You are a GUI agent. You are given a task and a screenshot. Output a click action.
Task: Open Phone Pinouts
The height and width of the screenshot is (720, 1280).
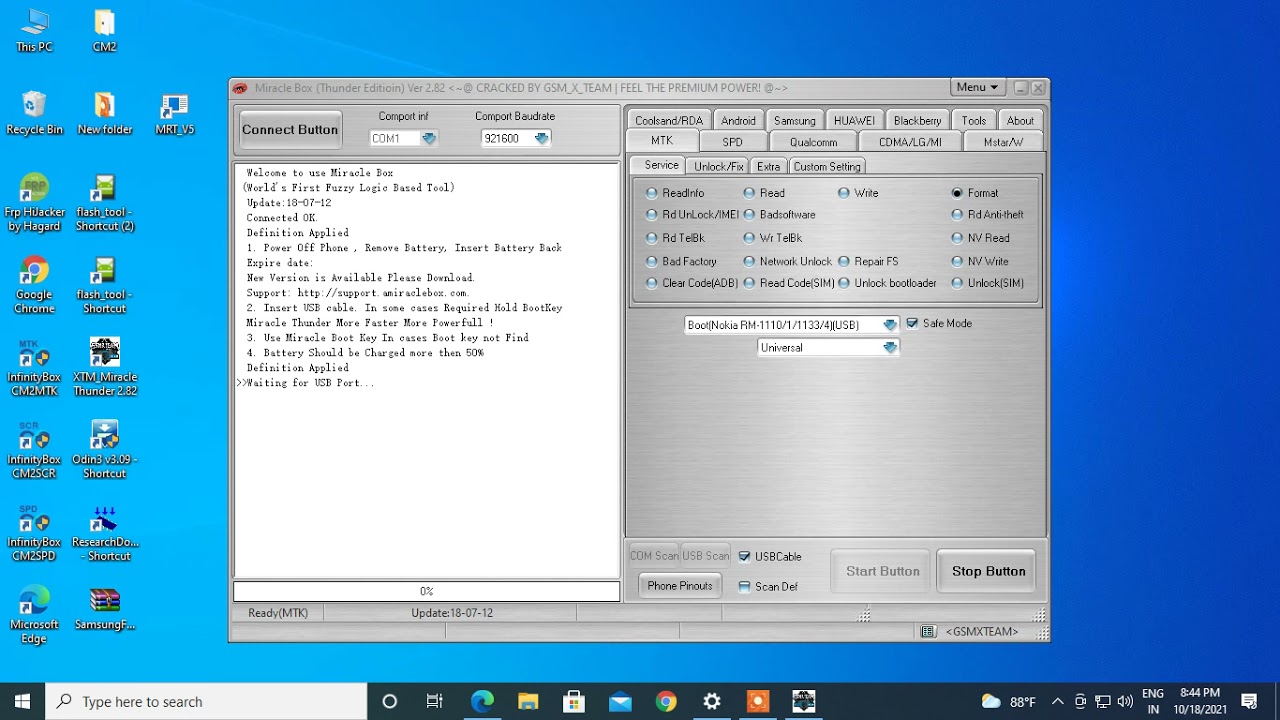pos(680,586)
